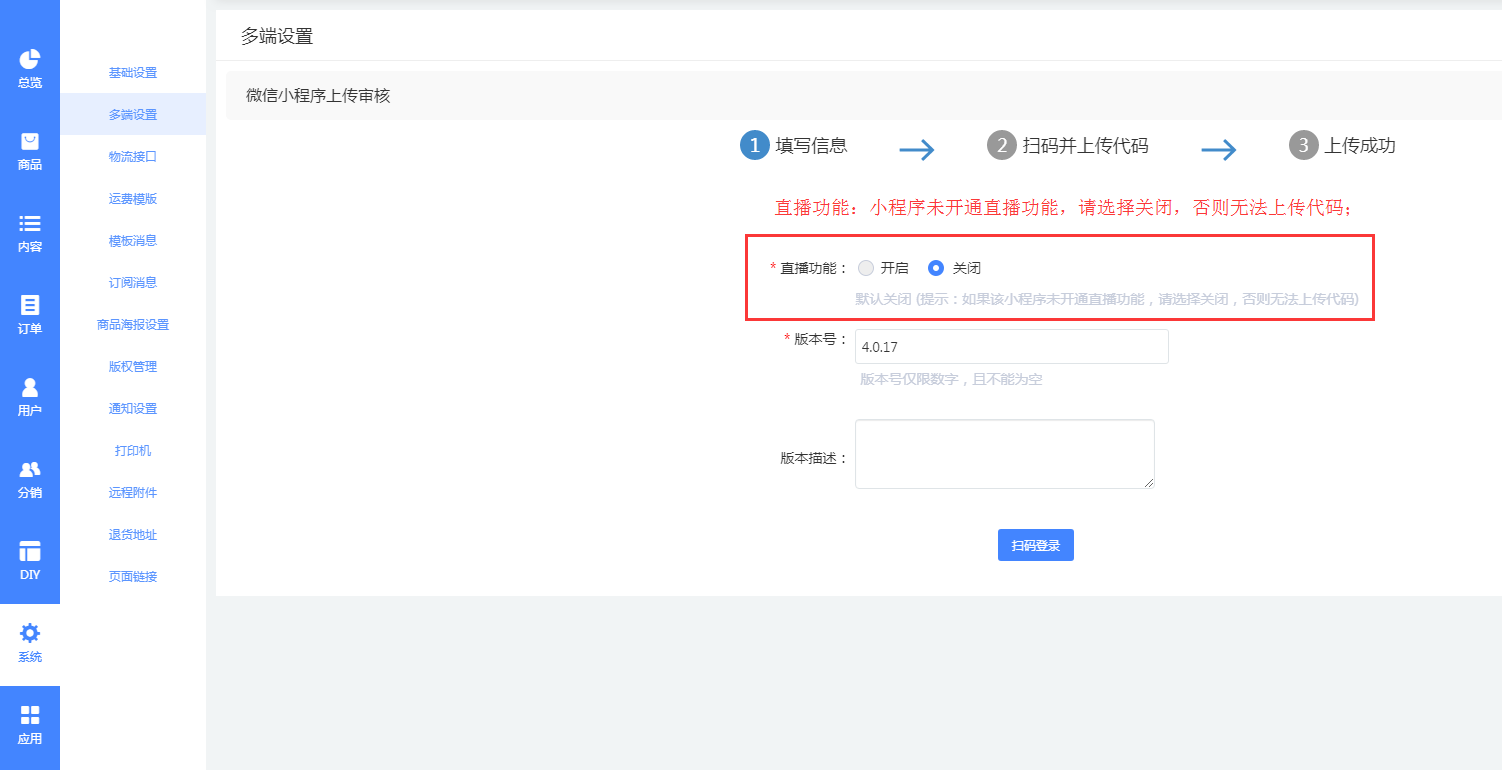Open the 用户 person icon
Screen dimensions: 1502x770
[30, 388]
